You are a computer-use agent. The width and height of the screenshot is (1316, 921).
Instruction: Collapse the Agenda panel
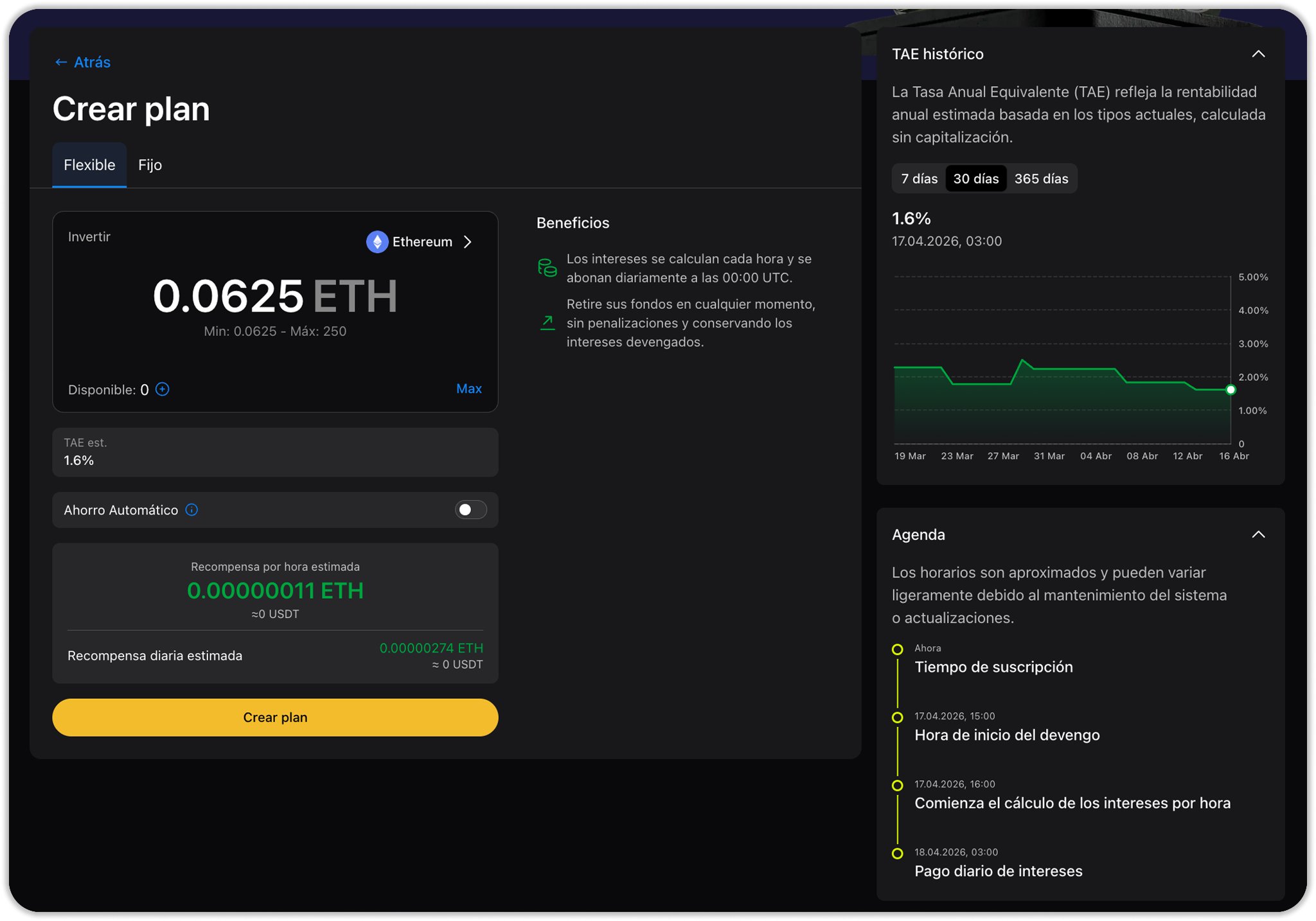pyautogui.click(x=1258, y=534)
